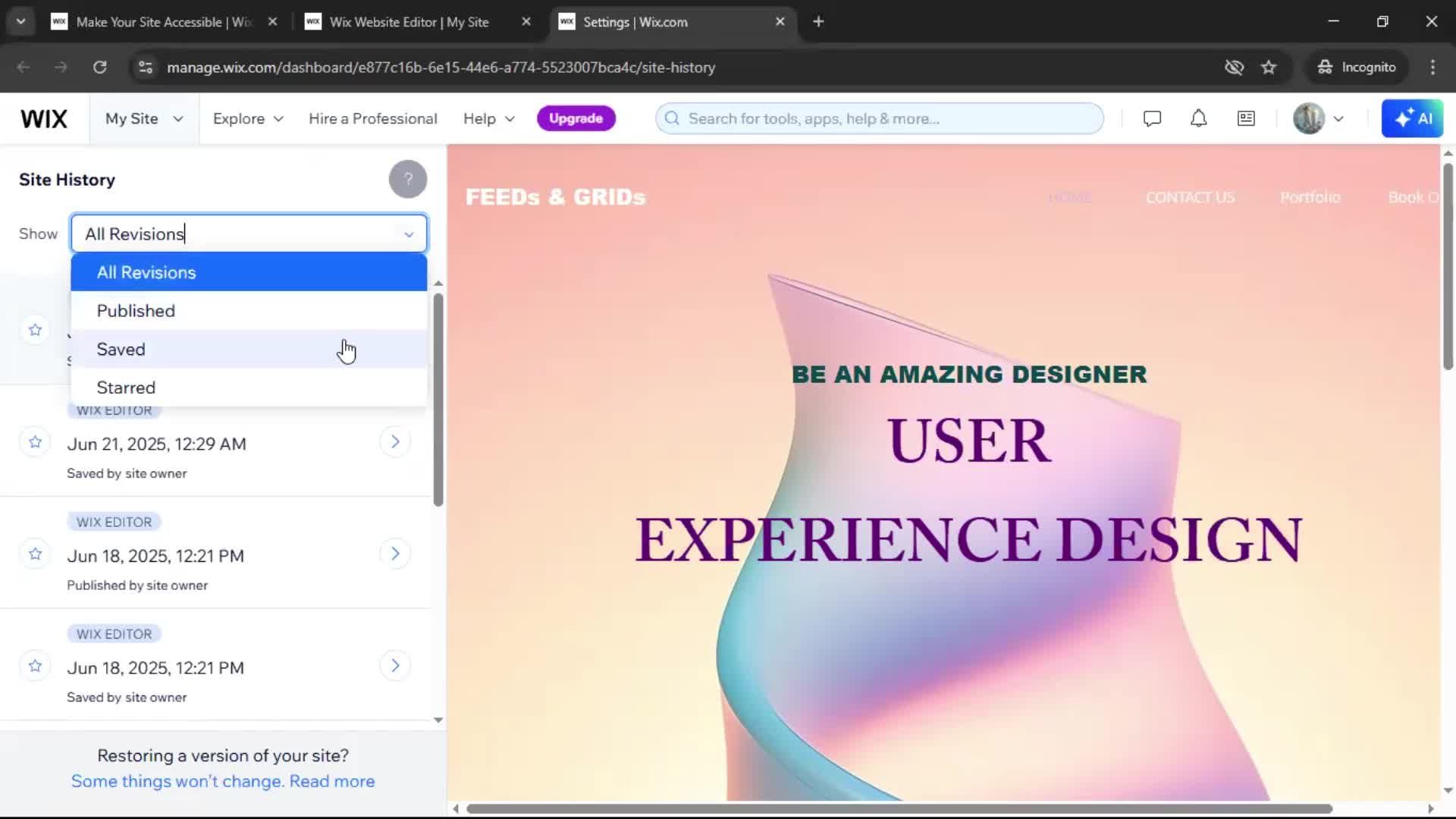The width and height of the screenshot is (1456, 819).
Task: Open the Chrome three-dot menu
Action: click(x=1432, y=67)
